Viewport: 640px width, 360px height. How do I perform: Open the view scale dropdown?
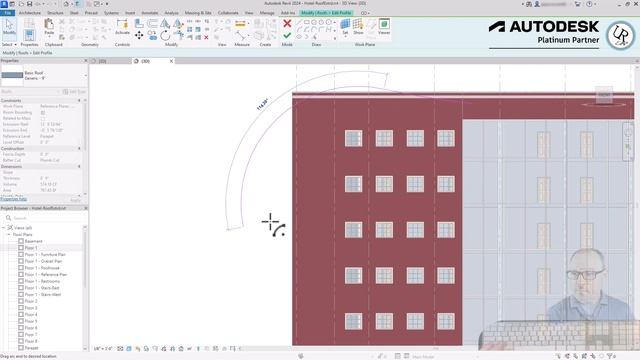tap(103, 349)
